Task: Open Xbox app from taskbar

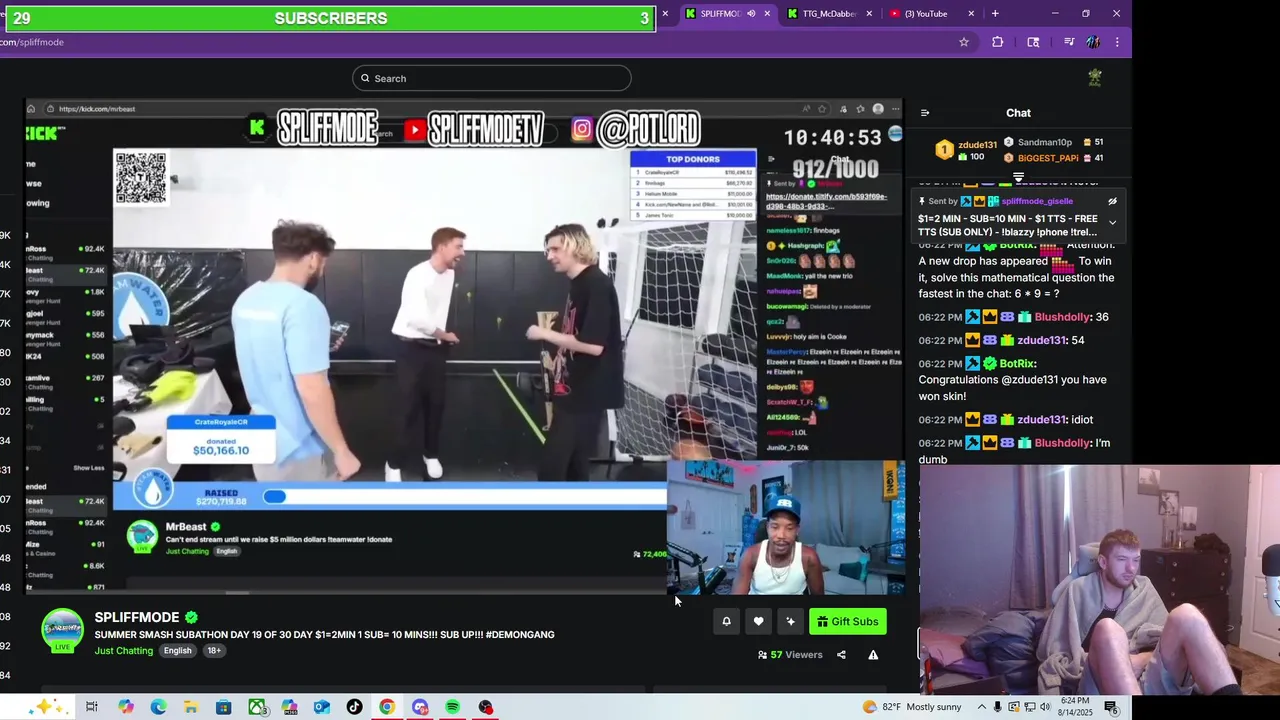Action: pyautogui.click(x=257, y=707)
